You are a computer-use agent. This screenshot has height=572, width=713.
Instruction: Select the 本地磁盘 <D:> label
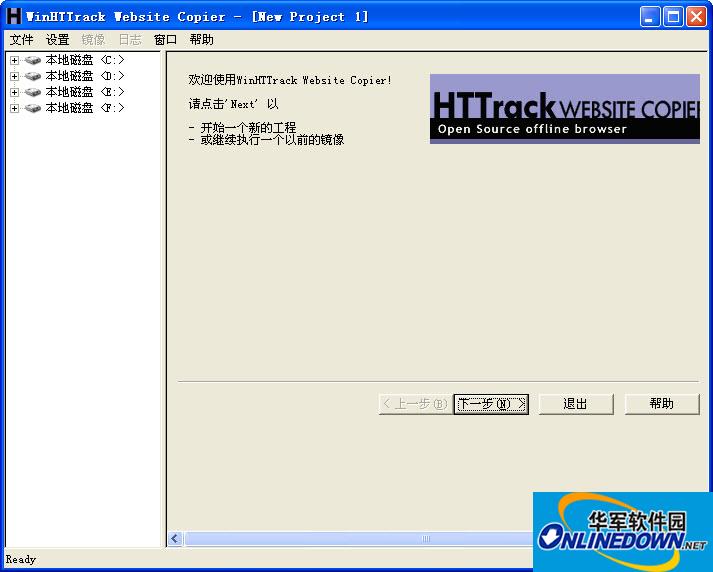[x=85, y=76]
